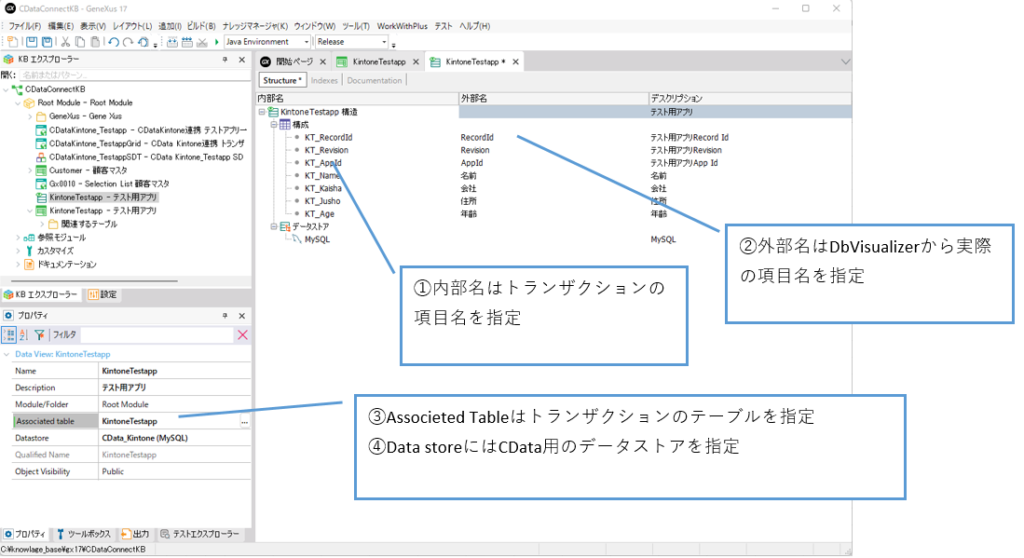Click the green Run play icon
The height and width of the screenshot is (558, 1024).
click(217, 42)
